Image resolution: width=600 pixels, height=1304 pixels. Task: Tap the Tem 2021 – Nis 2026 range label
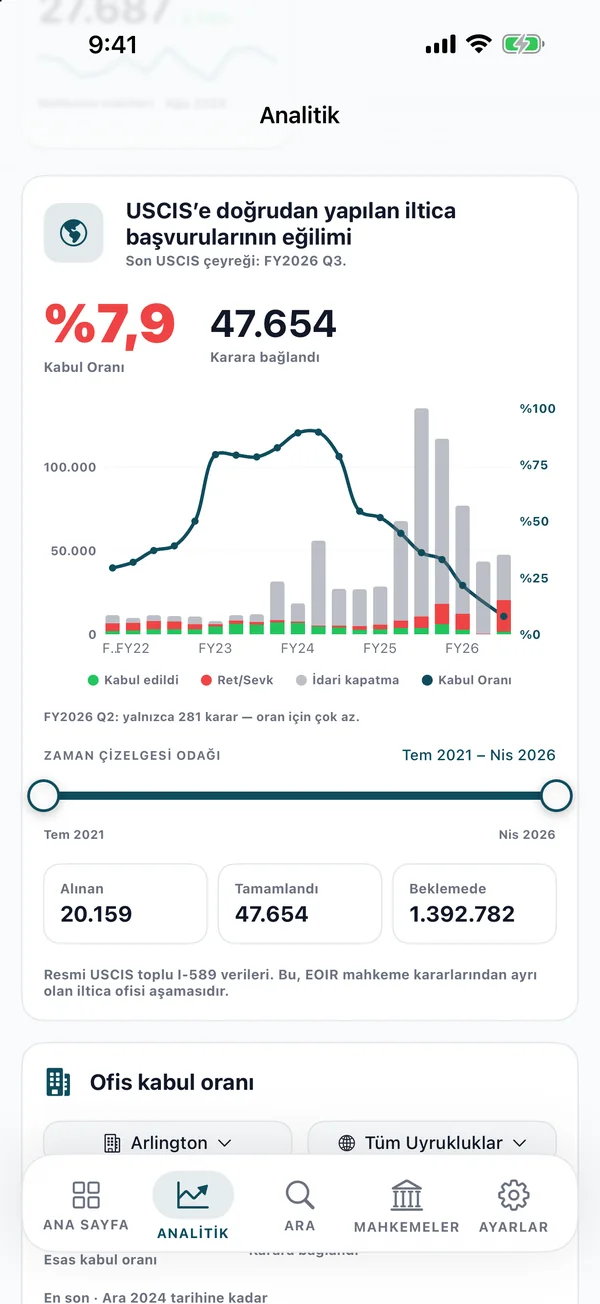479,755
